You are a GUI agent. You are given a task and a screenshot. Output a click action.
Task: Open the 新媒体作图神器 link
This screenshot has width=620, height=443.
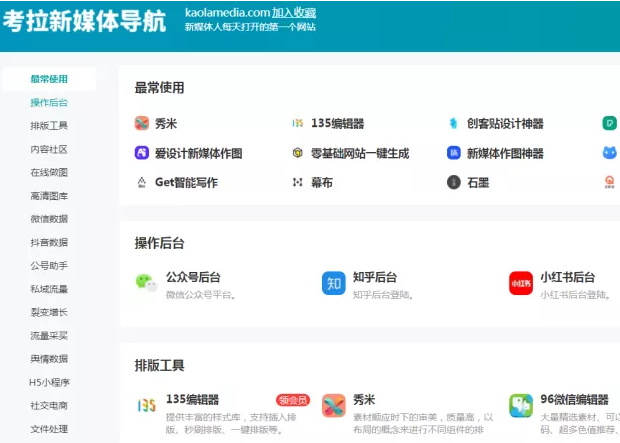click(505, 153)
